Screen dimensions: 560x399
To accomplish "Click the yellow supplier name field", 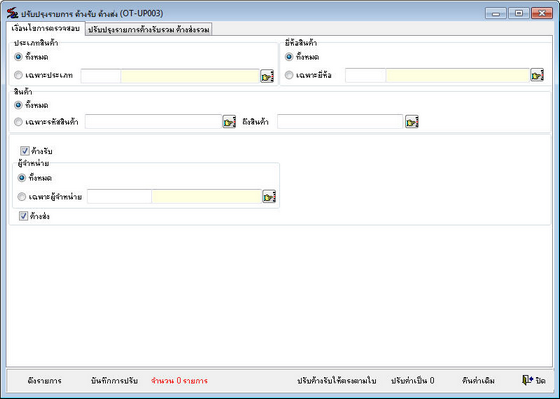I will point(207,196).
